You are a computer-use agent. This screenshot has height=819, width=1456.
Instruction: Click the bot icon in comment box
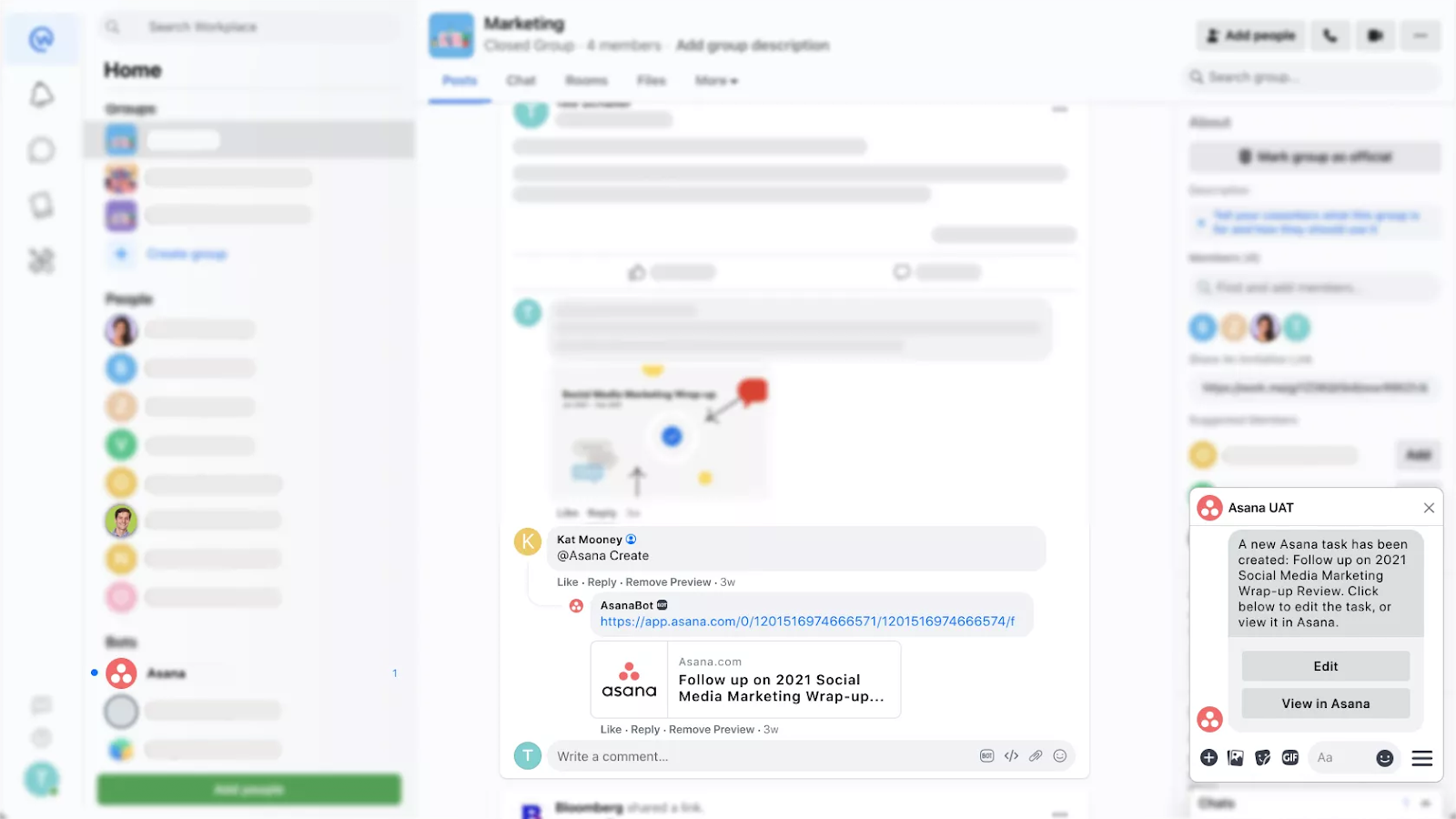tap(986, 756)
